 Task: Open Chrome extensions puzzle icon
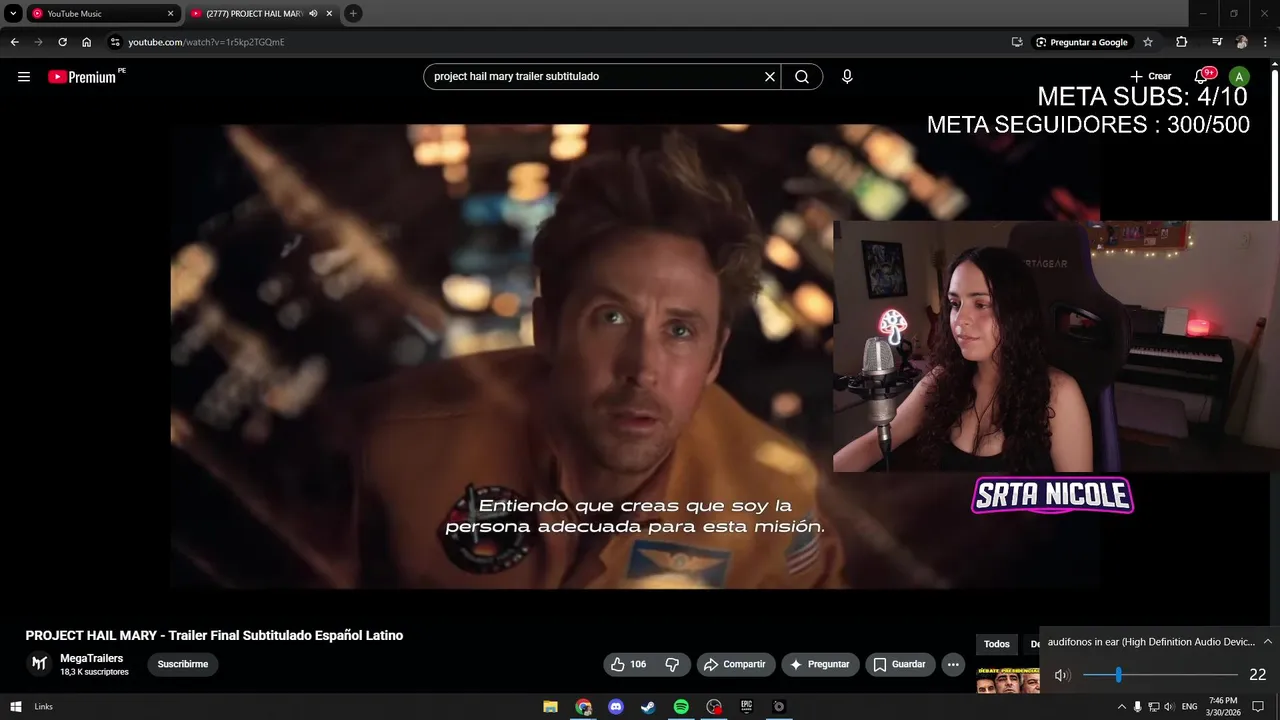point(1182,42)
